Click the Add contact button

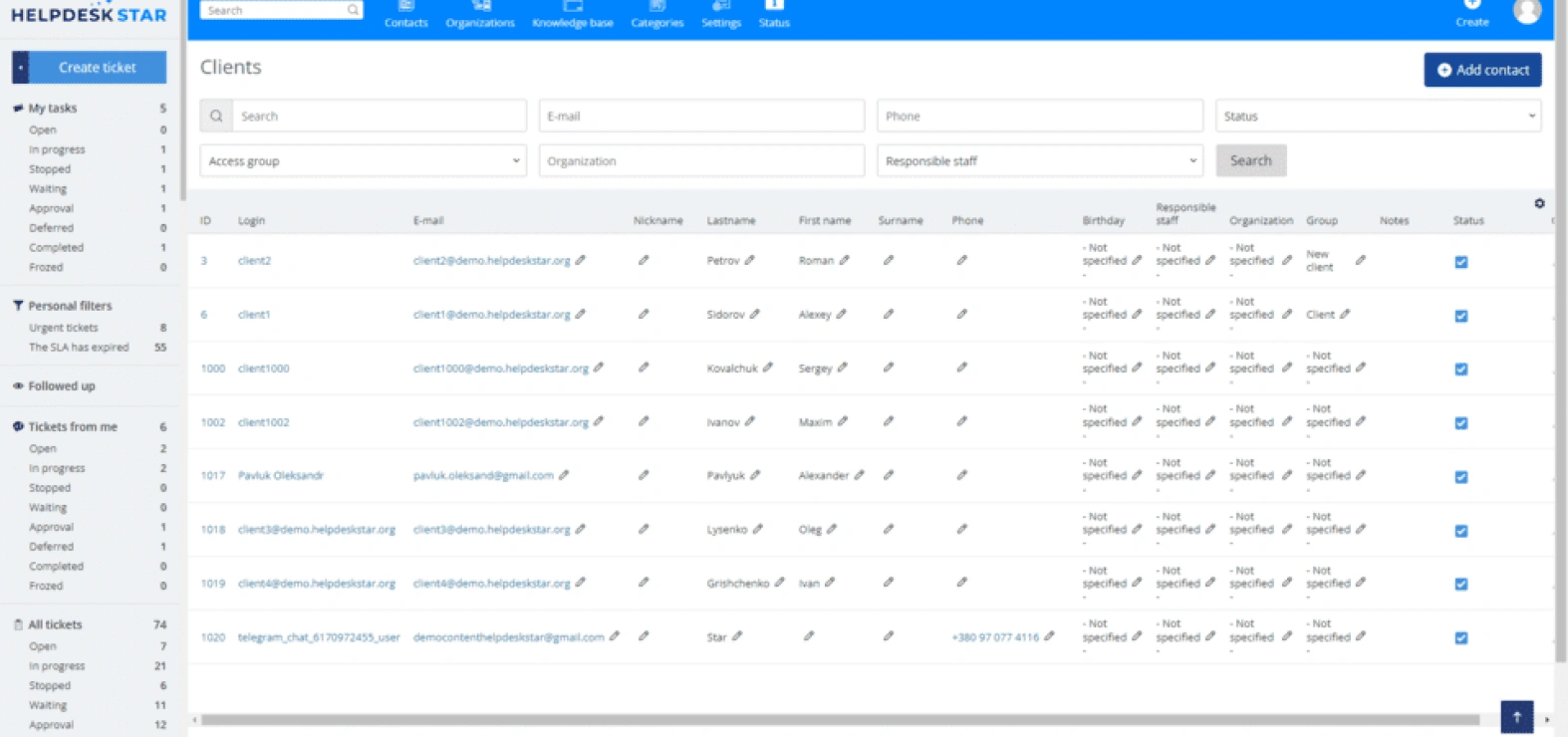(1482, 70)
